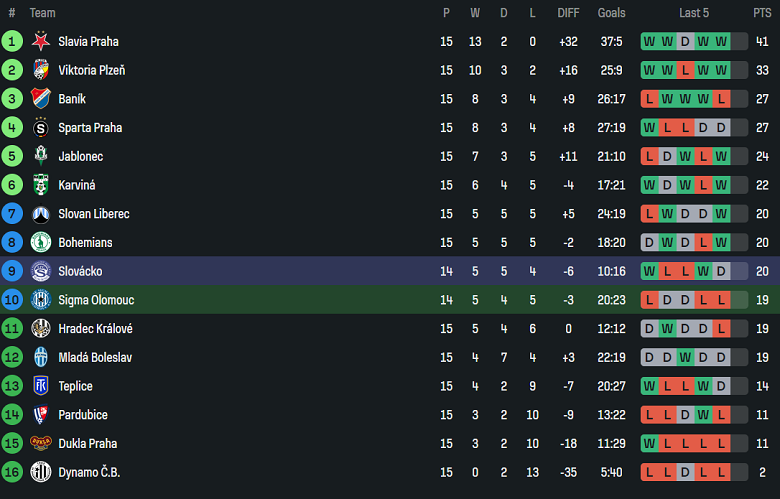
Task: Sort table by DIFF column header
Action: [568, 13]
